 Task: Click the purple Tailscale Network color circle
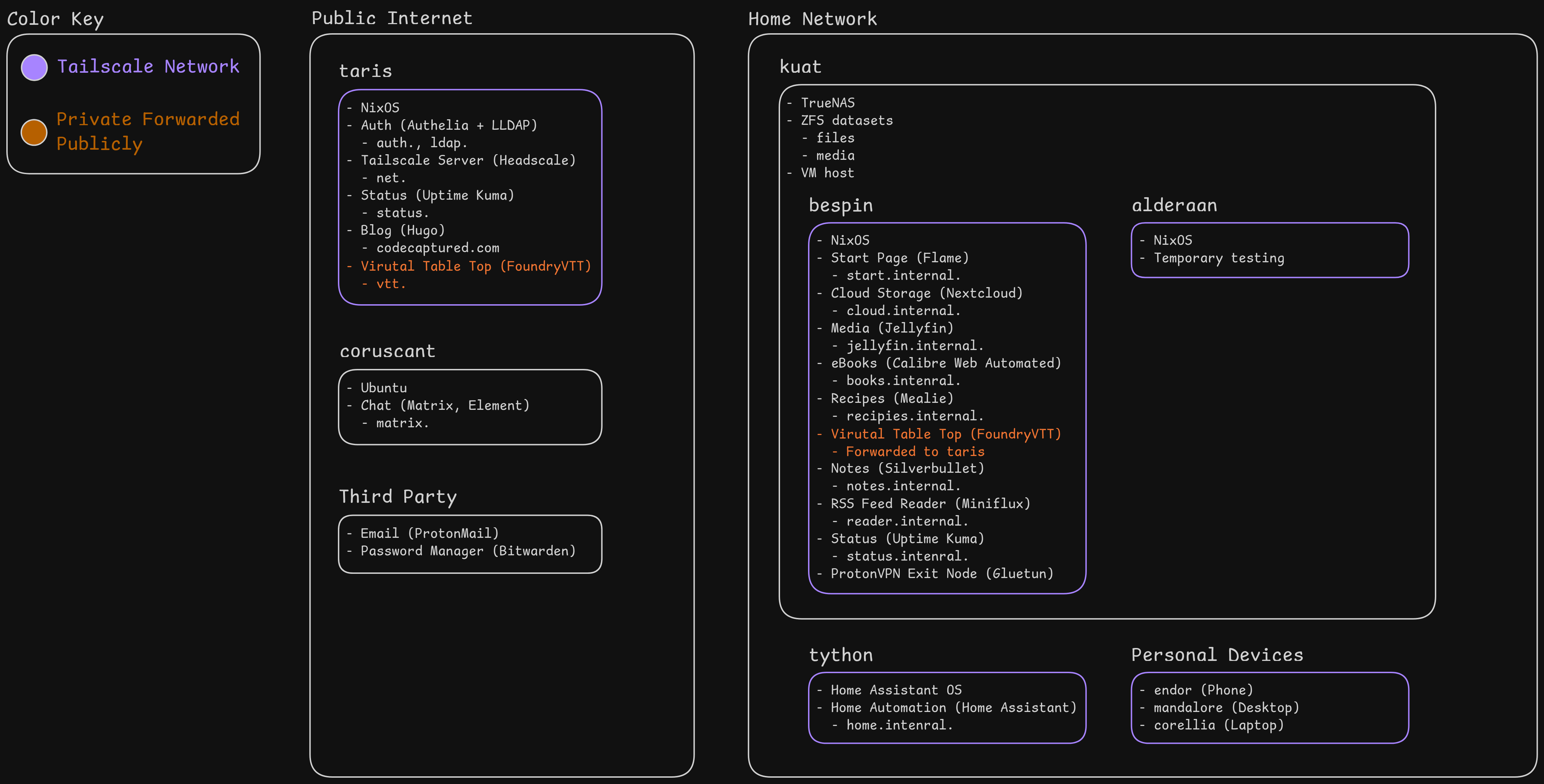(x=34, y=67)
